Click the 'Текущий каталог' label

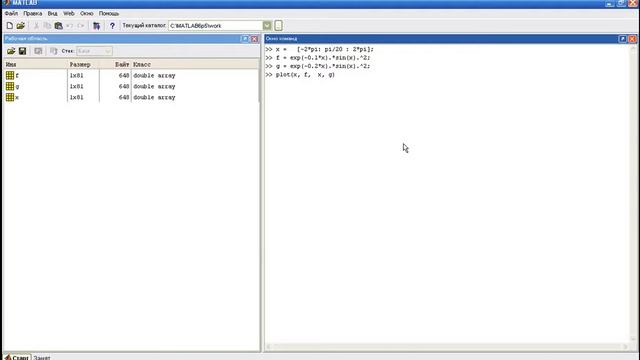(x=144, y=26)
